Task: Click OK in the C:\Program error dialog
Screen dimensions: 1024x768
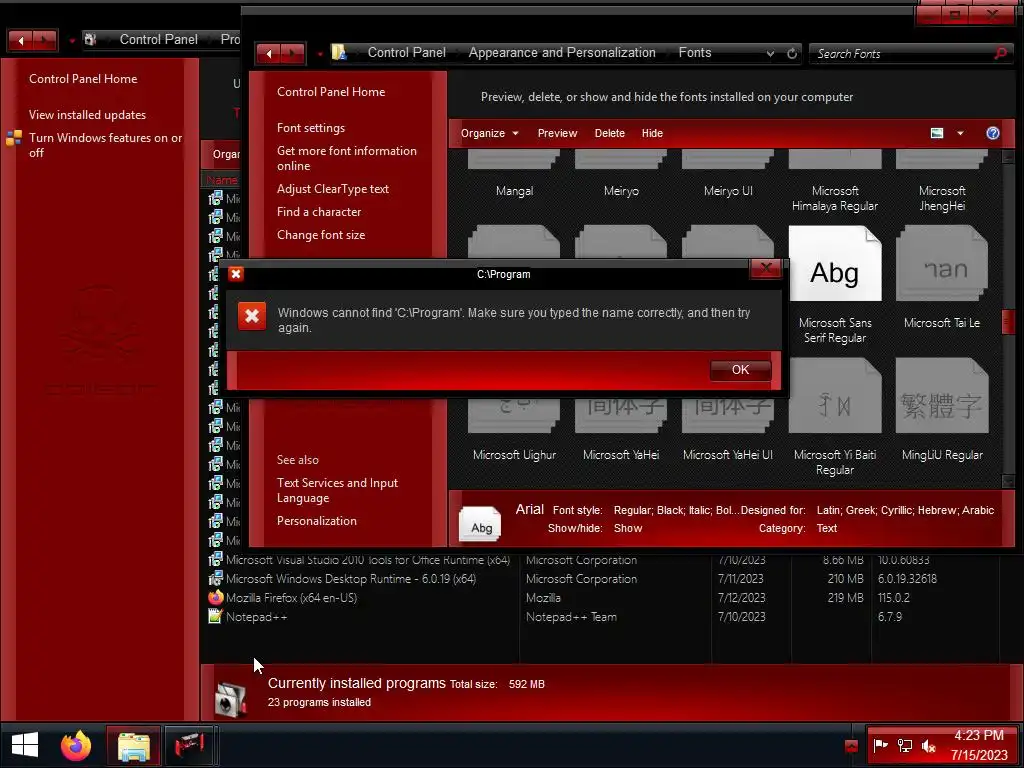Action: [x=740, y=370]
